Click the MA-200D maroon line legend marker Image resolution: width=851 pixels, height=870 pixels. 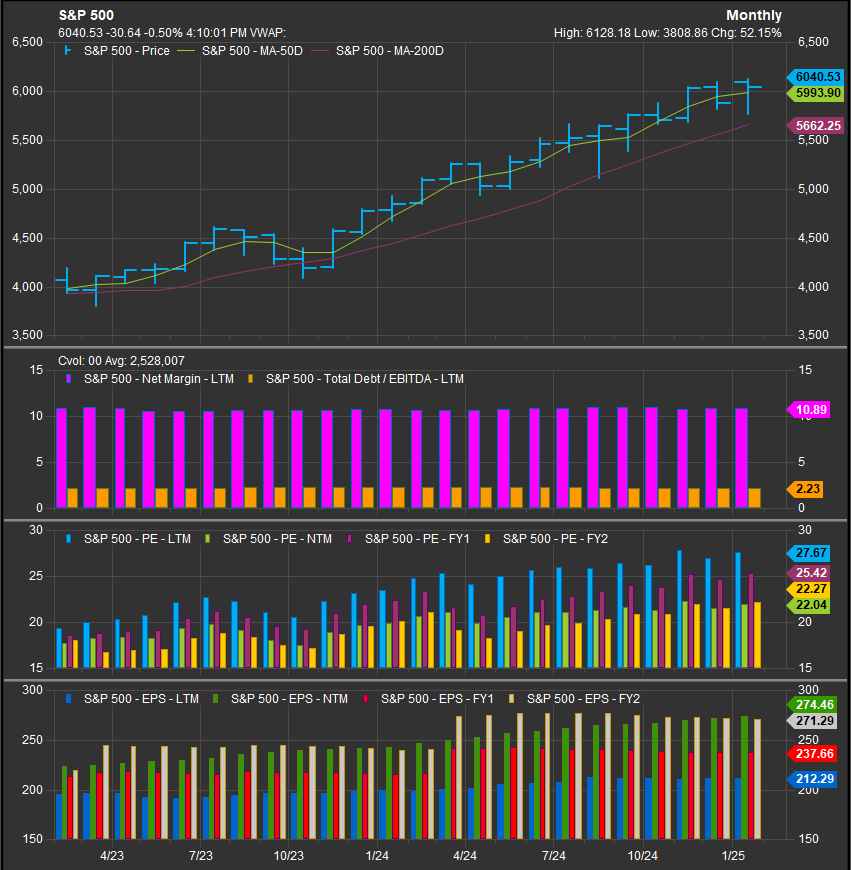tap(320, 51)
